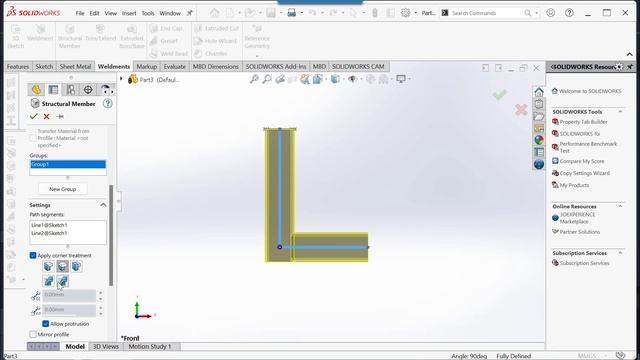Confirm with large green checkmark in viewport
Image resolution: width=640 pixels, height=360 pixels.
500,95
